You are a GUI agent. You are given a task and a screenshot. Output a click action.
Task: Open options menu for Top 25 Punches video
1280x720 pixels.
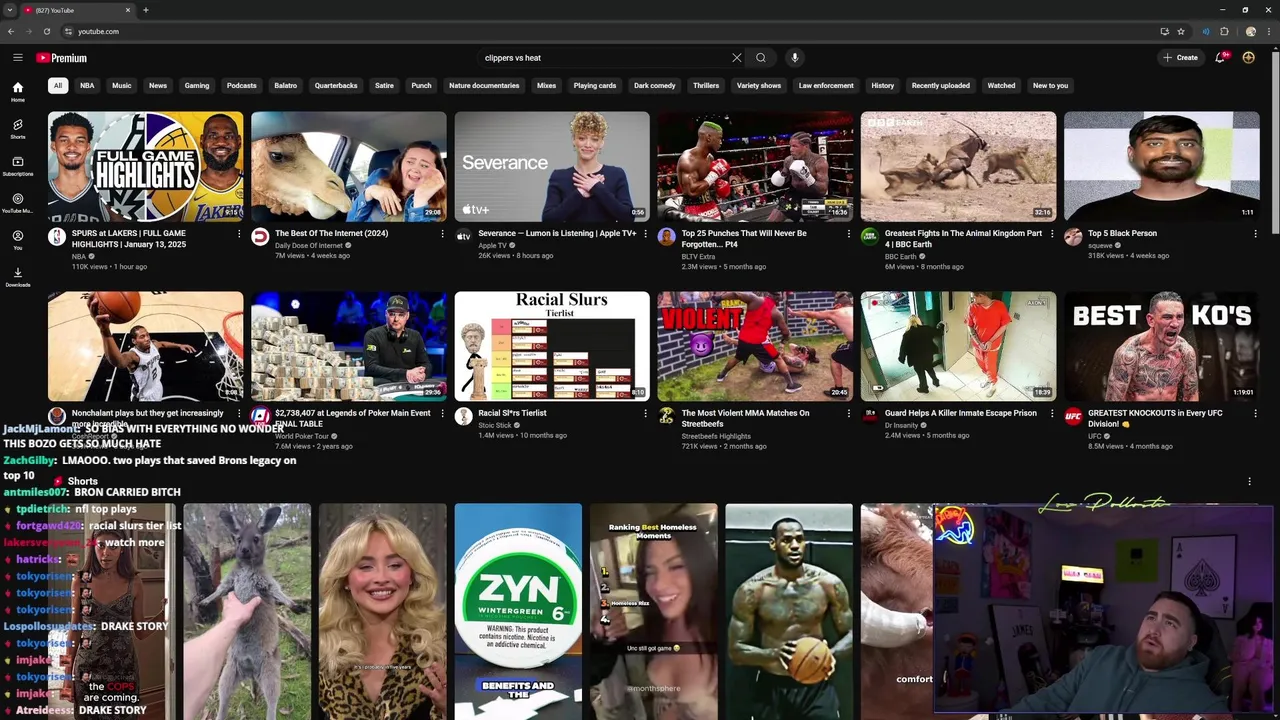pyautogui.click(x=849, y=234)
